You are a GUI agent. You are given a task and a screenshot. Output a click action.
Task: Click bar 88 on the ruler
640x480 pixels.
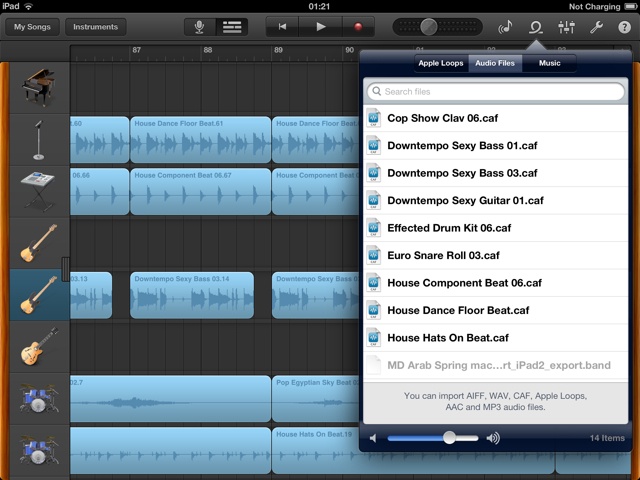click(208, 50)
